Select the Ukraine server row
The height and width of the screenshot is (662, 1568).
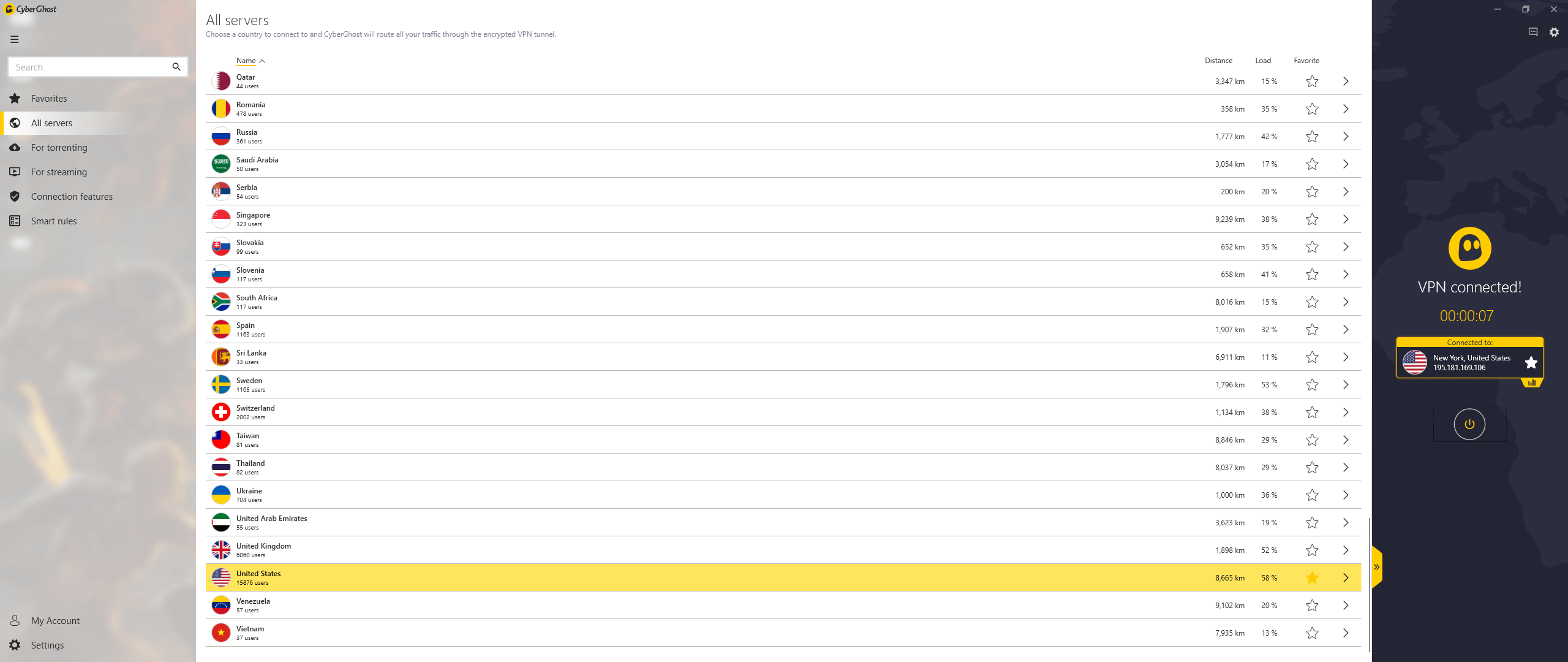click(783, 495)
